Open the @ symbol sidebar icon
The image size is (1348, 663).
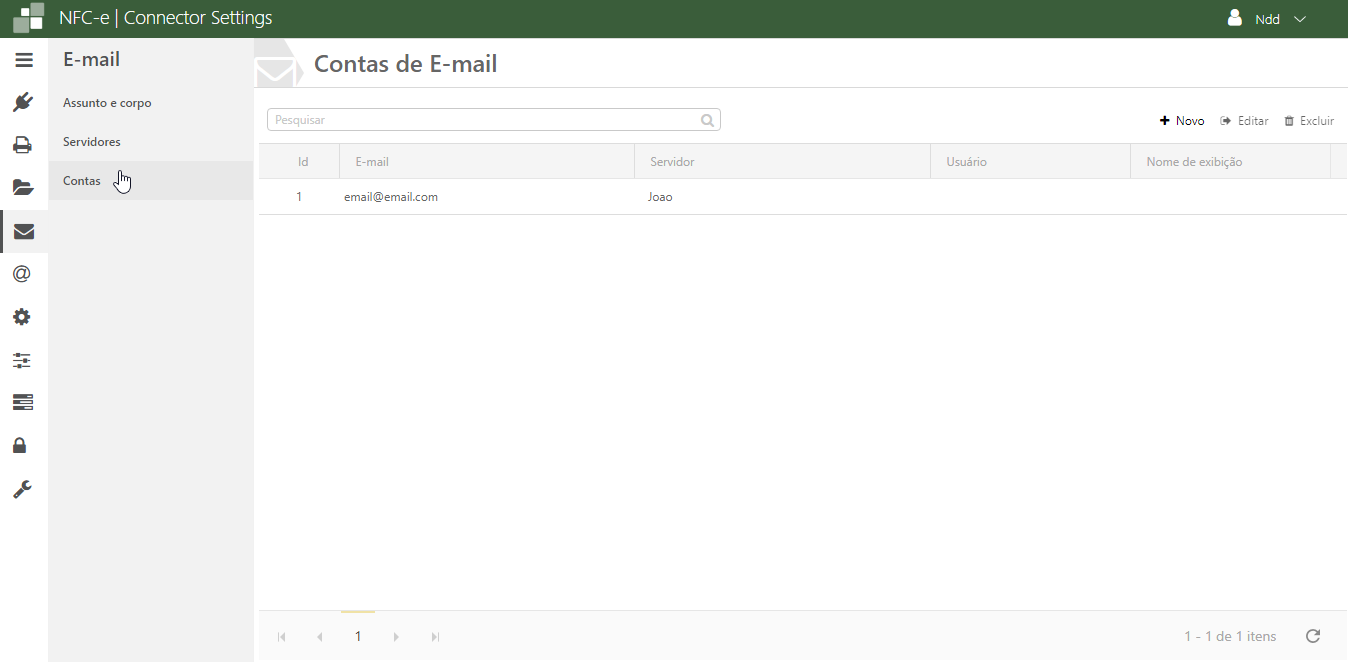[x=22, y=274]
